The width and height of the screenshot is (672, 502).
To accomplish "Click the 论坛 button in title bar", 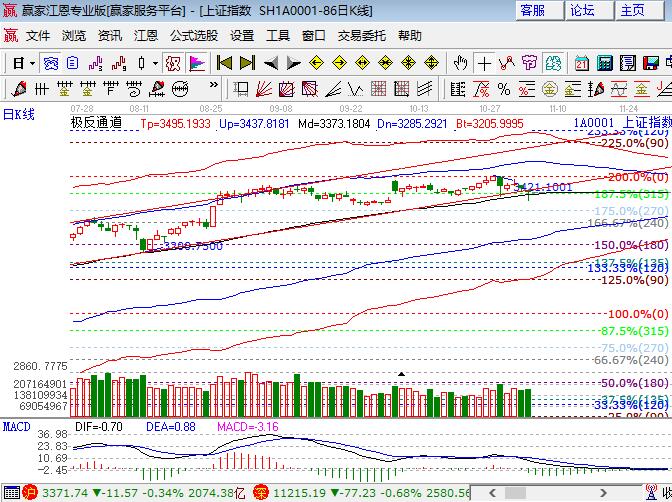I will click(x=582, y=10).
